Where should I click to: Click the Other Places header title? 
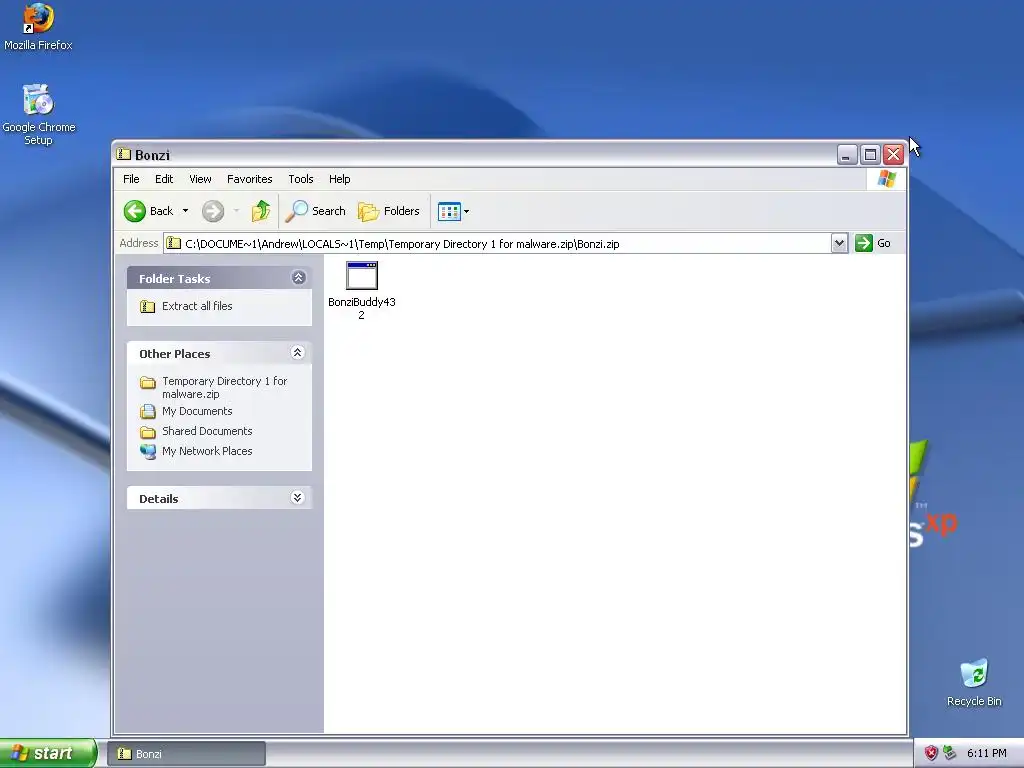[174, 354]
